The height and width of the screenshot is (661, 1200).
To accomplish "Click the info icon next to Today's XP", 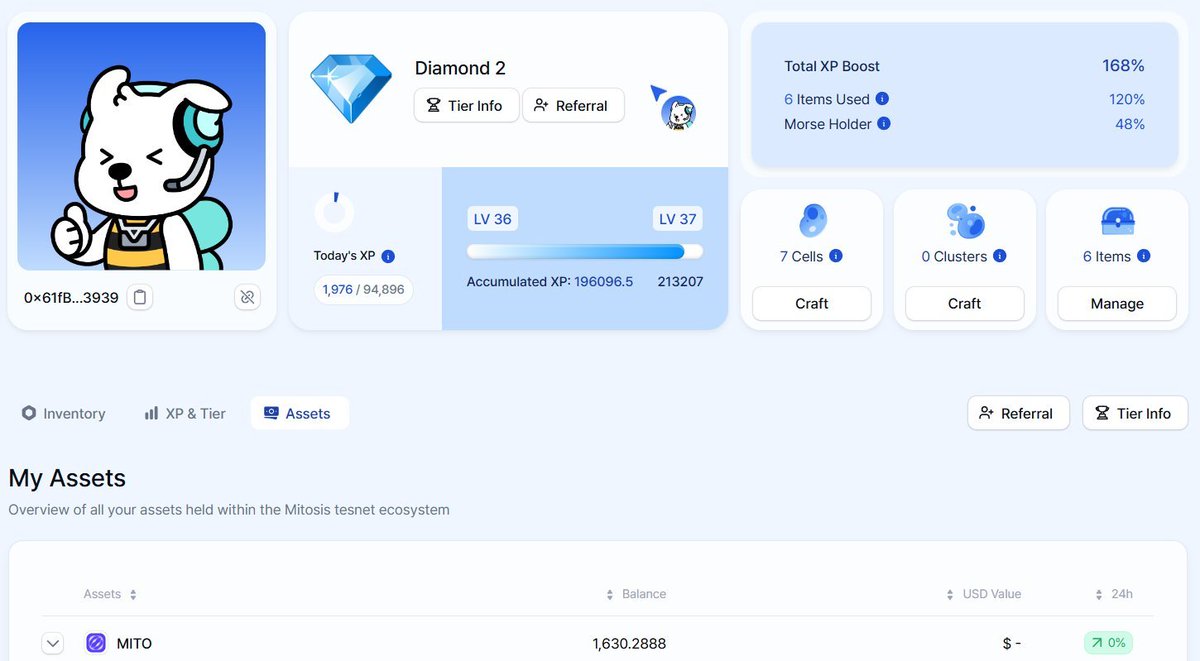I will (388, 256).
